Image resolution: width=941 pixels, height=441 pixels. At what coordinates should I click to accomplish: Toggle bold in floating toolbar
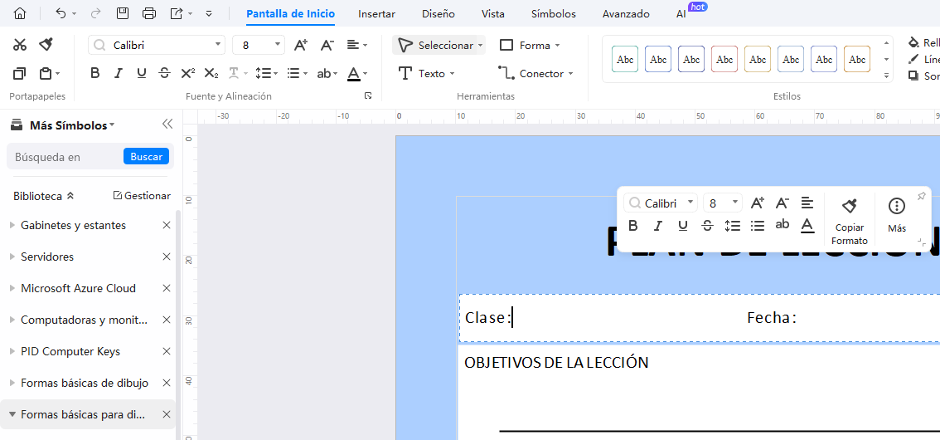[x=633, y=226]
